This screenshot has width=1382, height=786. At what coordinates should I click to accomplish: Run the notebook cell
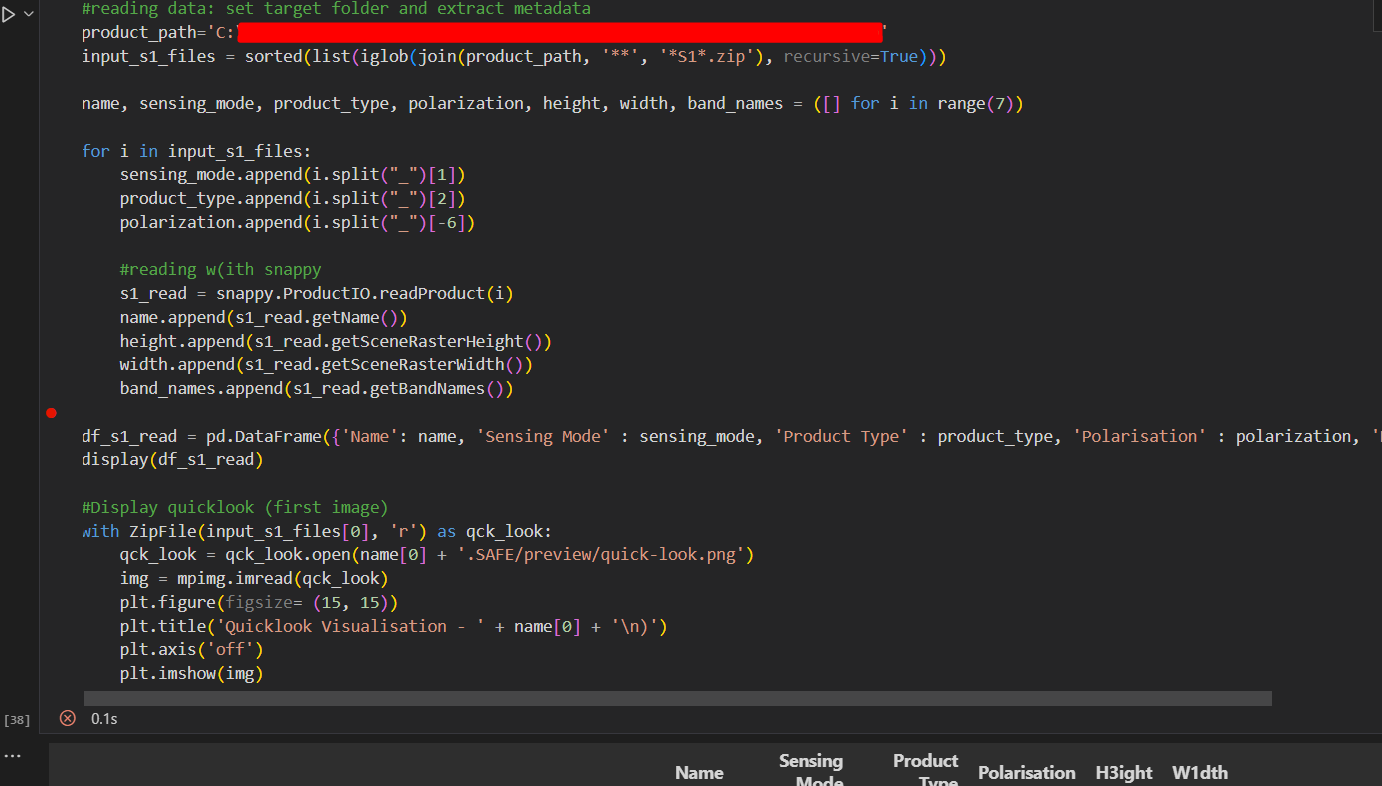[8, 14]
